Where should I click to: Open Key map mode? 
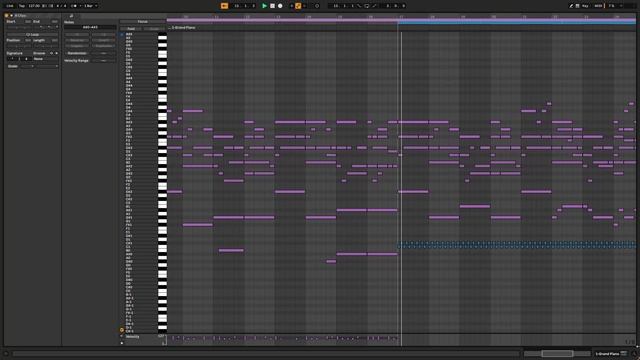(585, 6)
